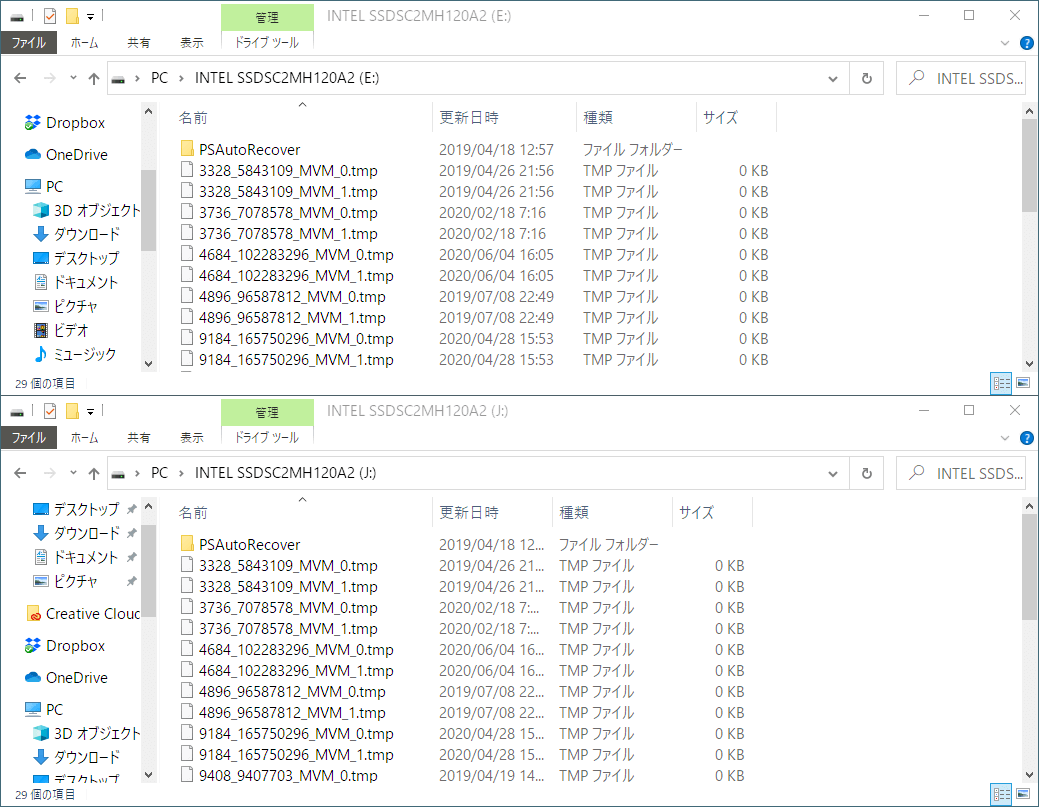Viewport: 1039px width, 807px height.
Task: Click Properties quick-access icon in J: window
Action: pyautogui.click(x=50, y=411)
